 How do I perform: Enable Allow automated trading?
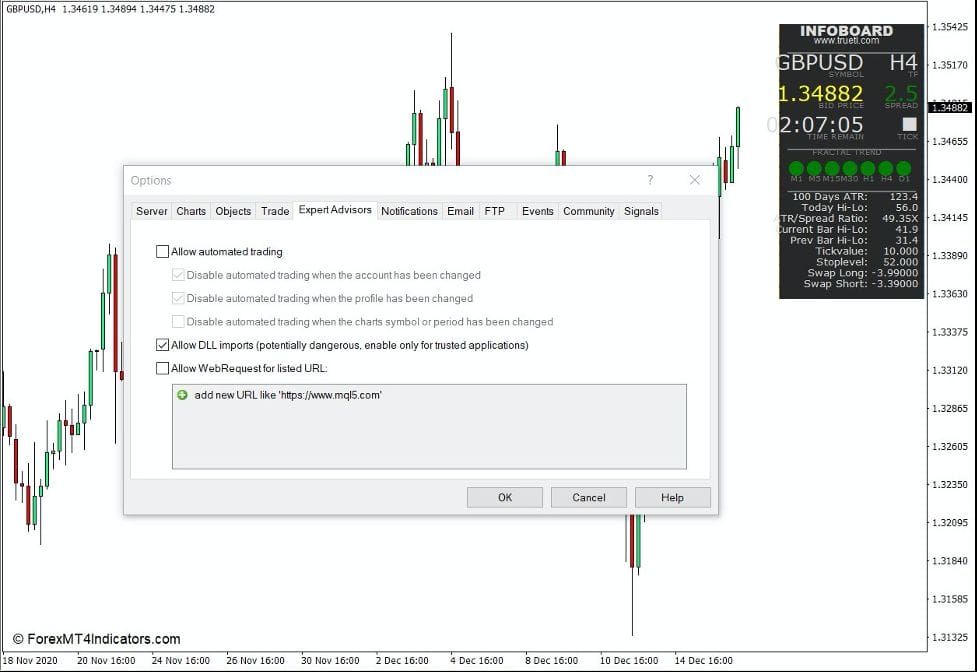pos(162,251)
